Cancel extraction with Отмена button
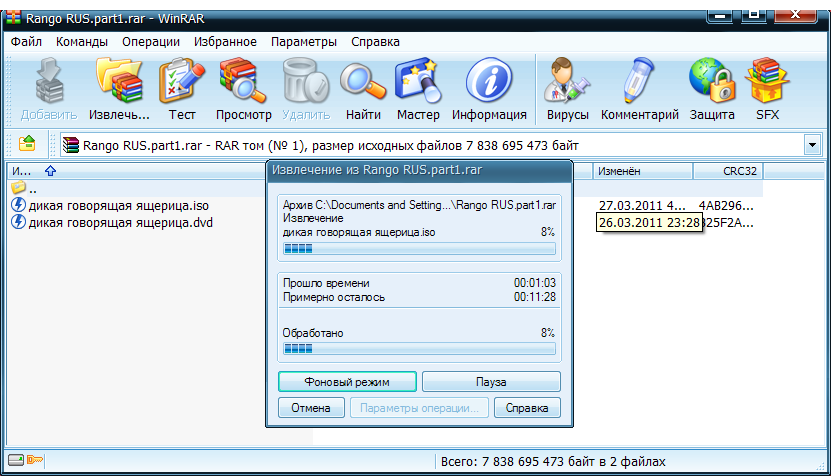 click(x=311, y=408)
